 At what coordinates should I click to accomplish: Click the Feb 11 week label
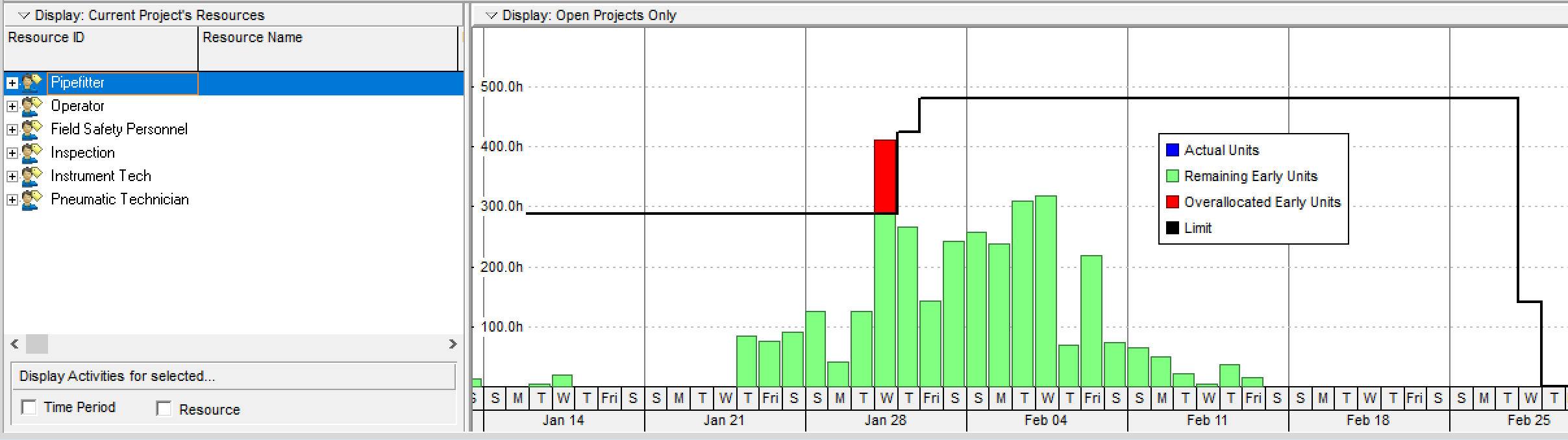coord(1207,421)
